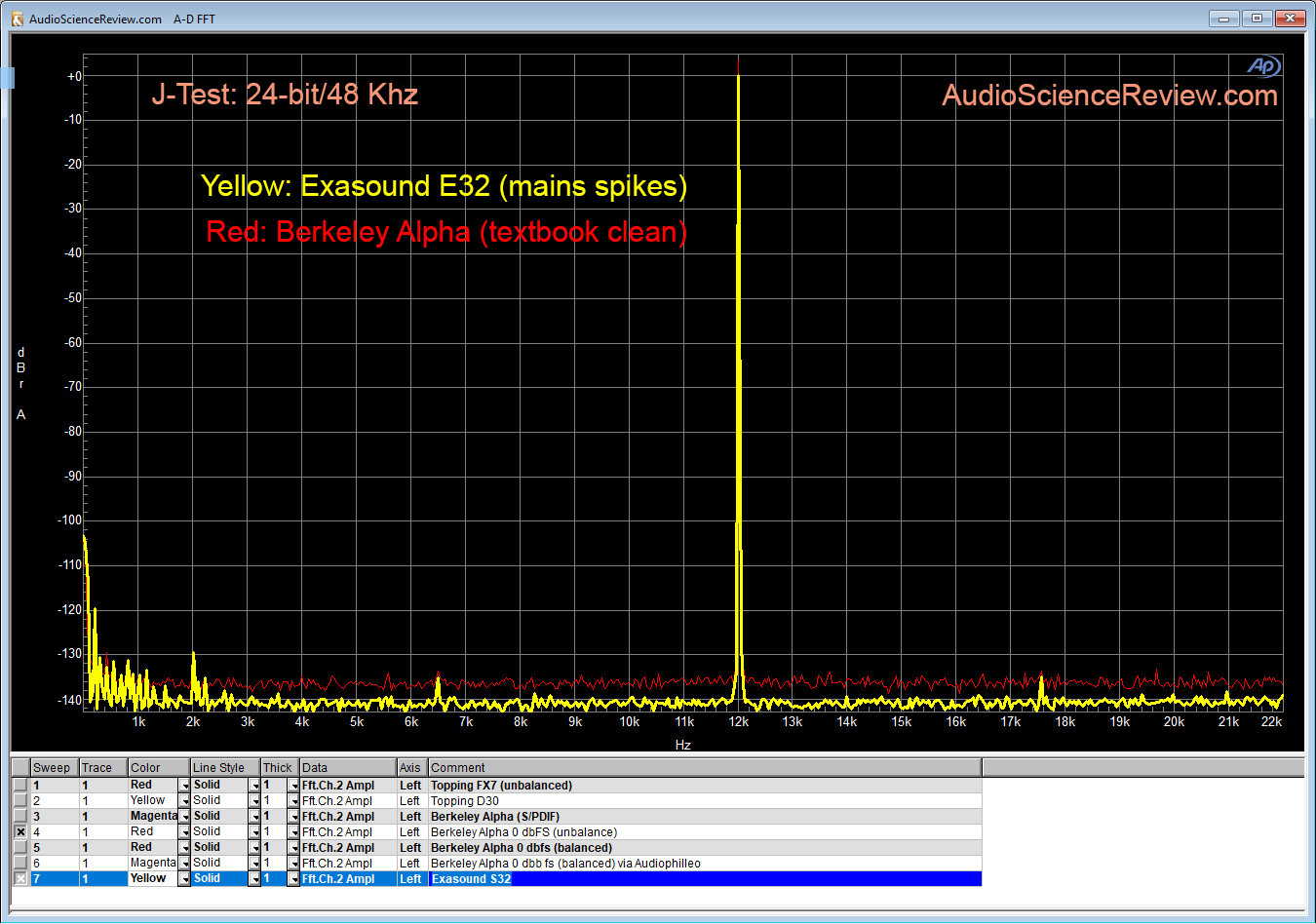Screen dimensions: 1316x924
Task: Open Color dropdown for sweep 6 Magenta row
Action: click(184, 864)
